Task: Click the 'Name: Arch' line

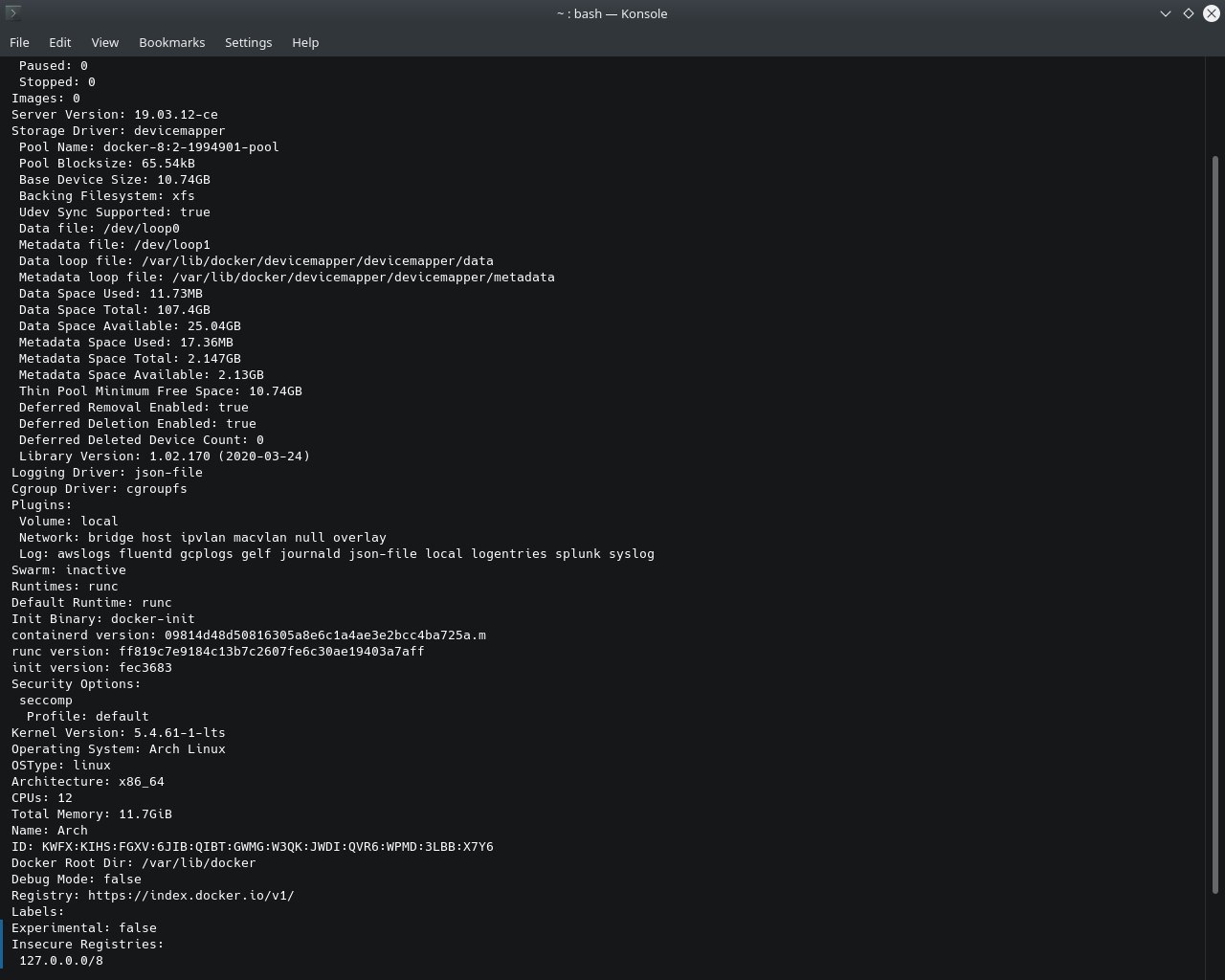Action: [x=50, y=831]
